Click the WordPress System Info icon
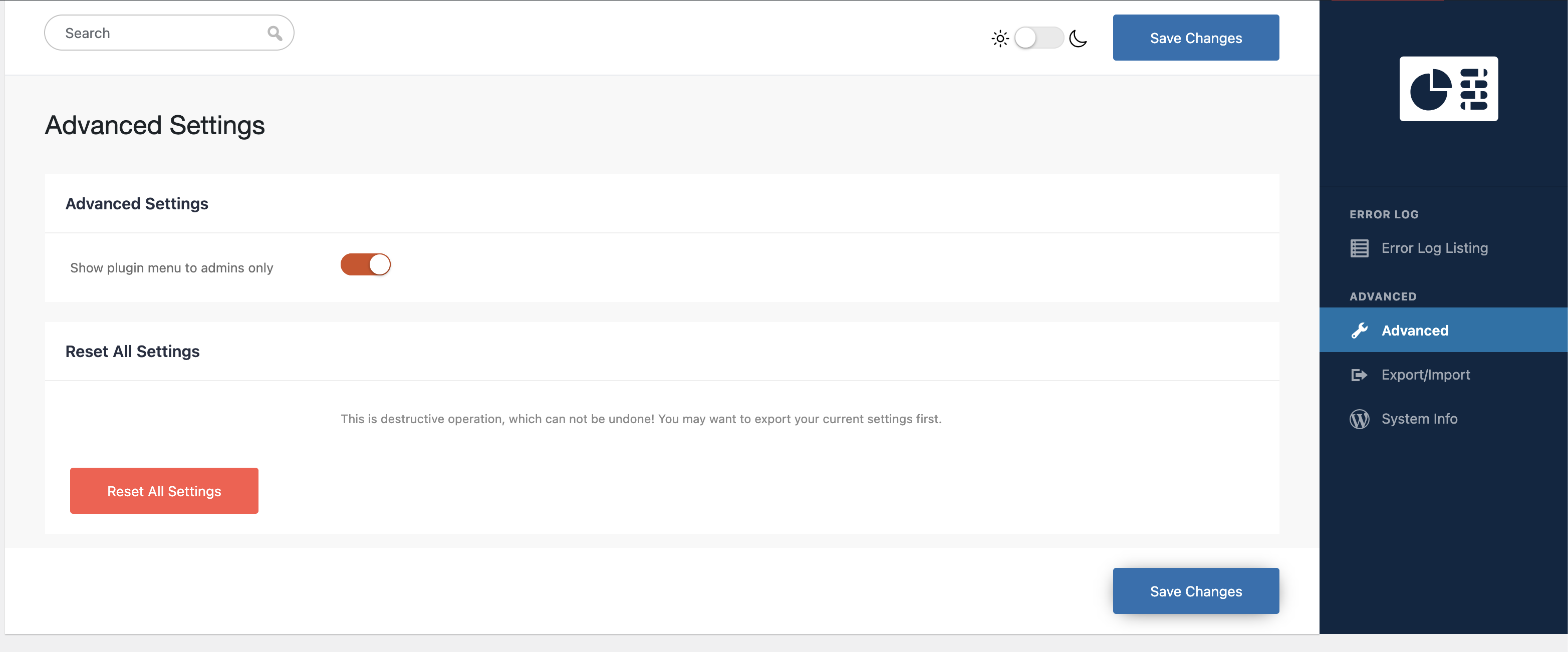Viewport: 1568px width, 652px height. point(1359,419)
